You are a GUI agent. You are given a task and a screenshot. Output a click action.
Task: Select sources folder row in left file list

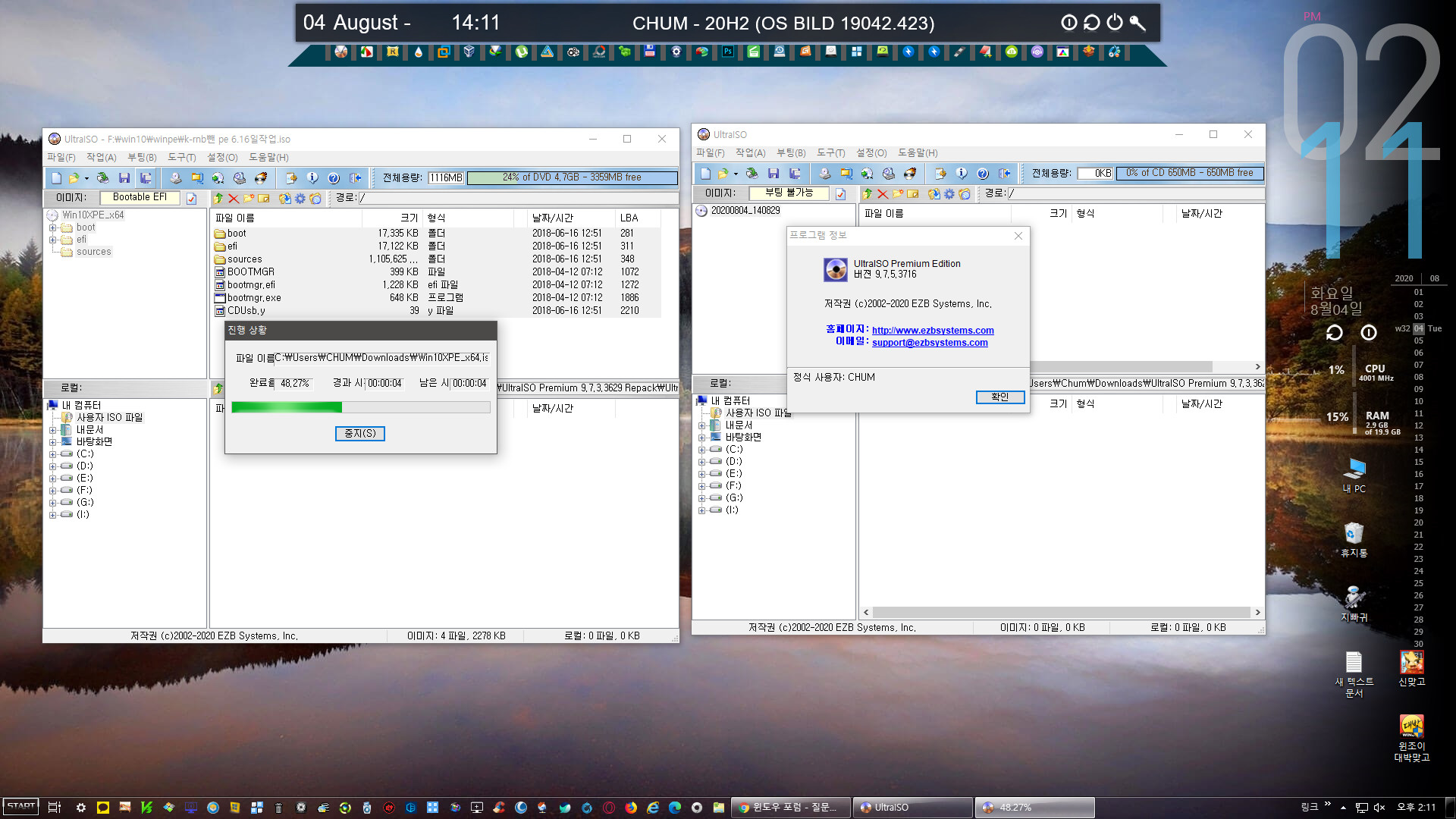[436, 259]
